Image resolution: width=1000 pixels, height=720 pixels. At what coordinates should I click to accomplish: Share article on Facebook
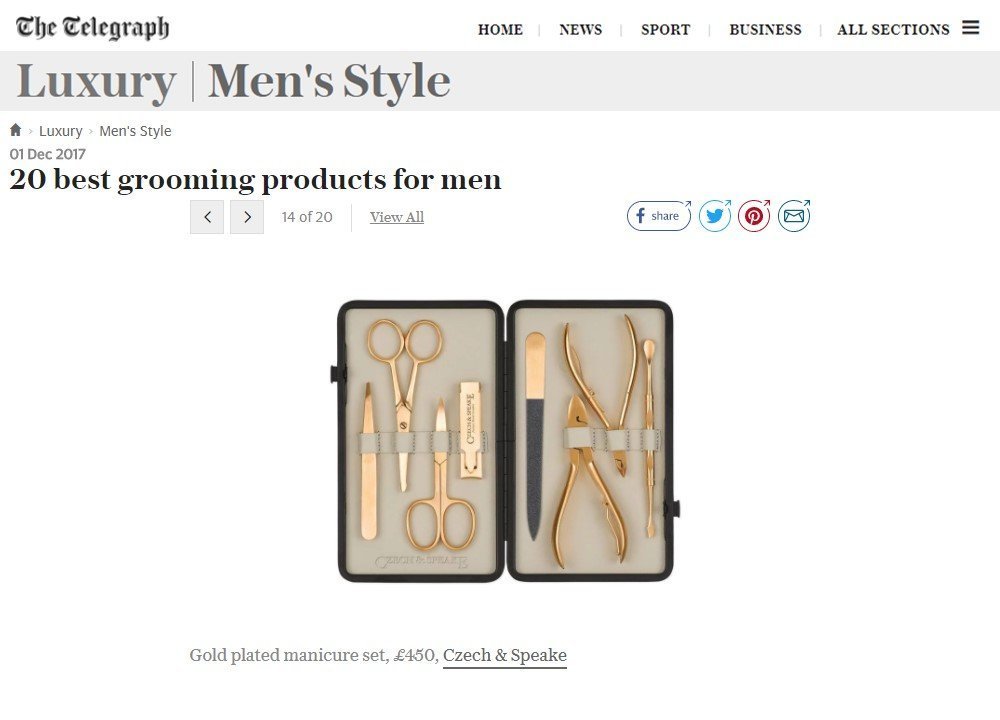click(x=659, y=216)
